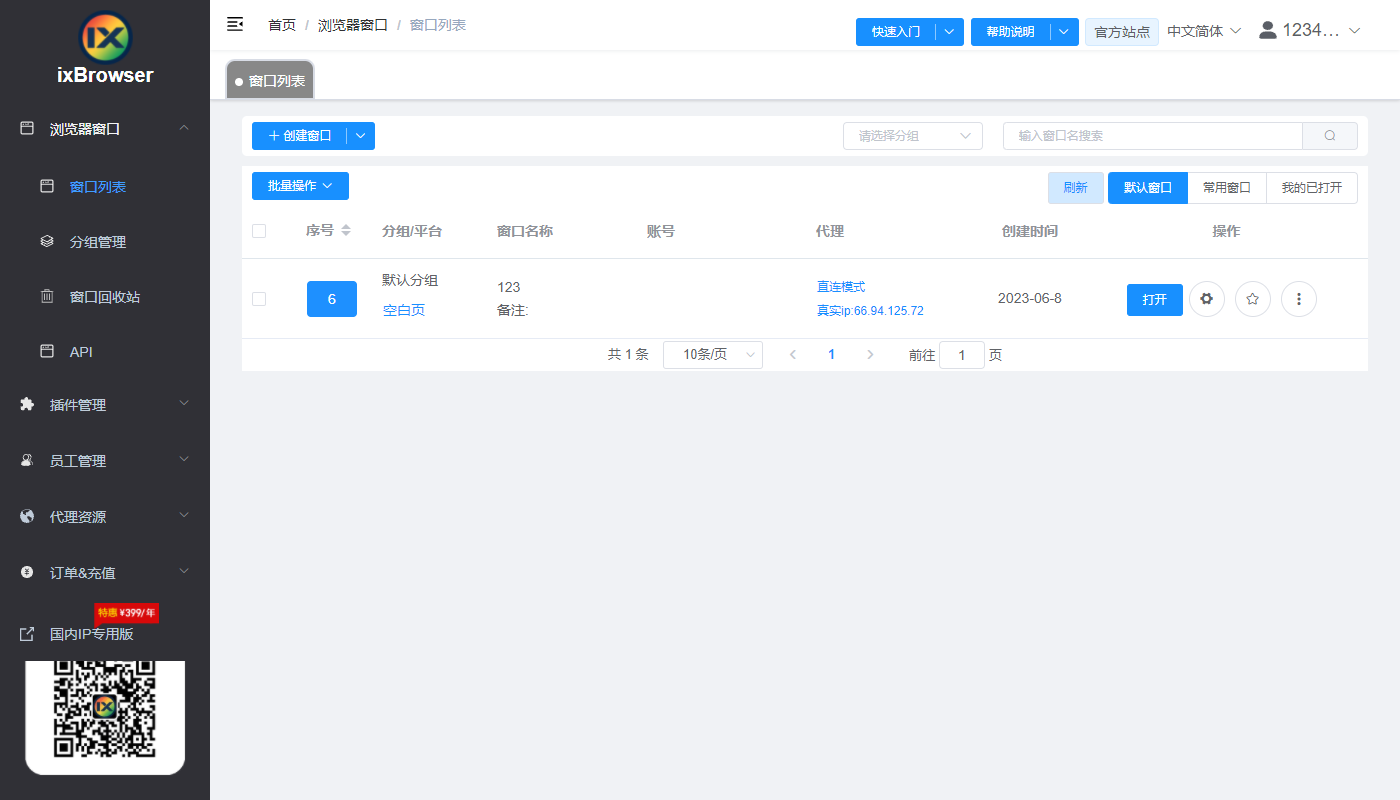
Task: Click 打开 to open window 123
Action: coord(1154,299)
